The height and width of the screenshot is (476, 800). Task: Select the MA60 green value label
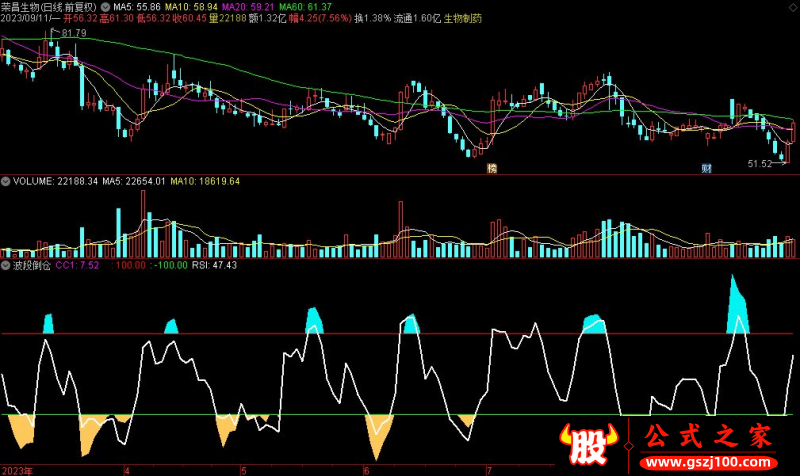pos(306,7)
